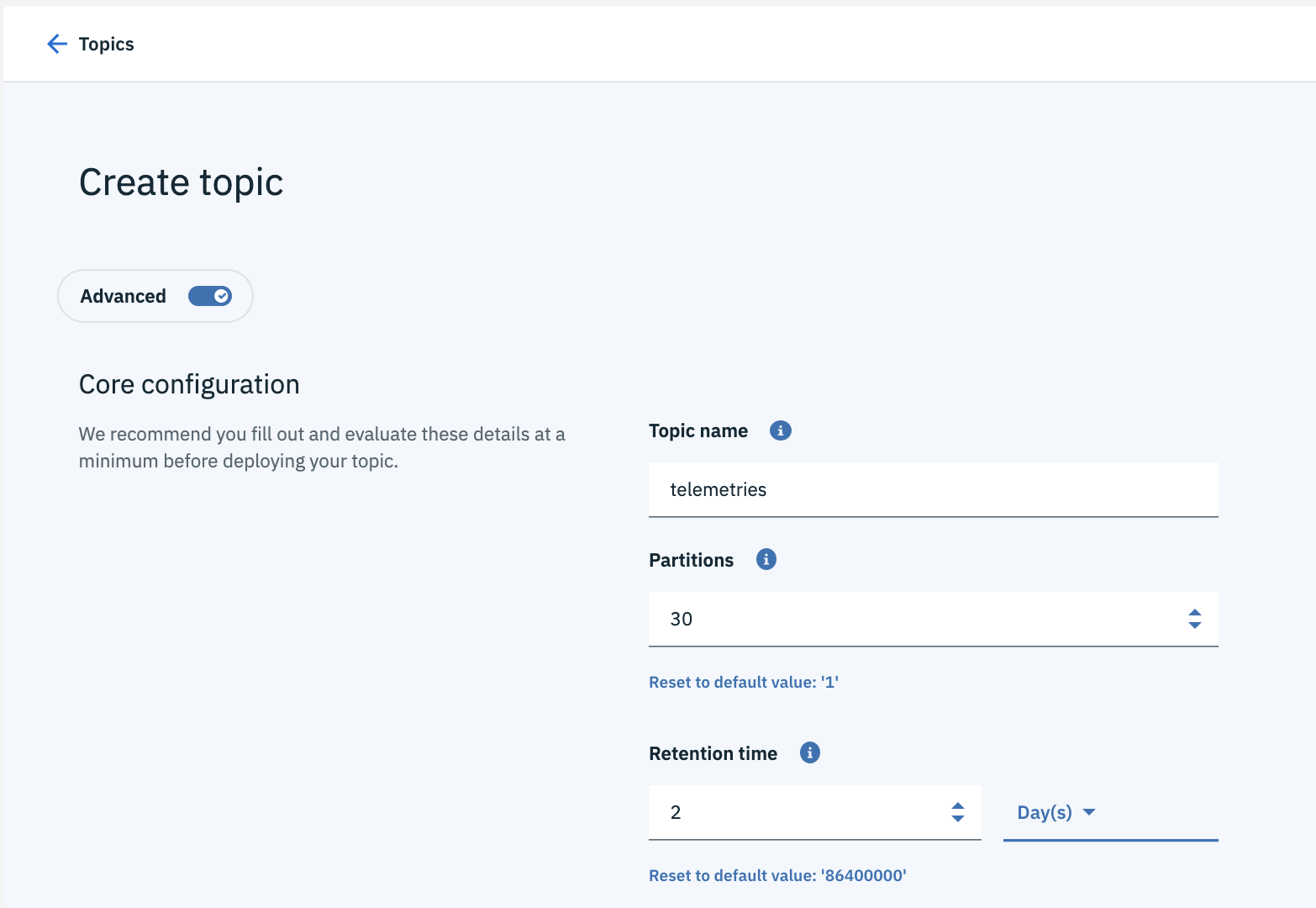Increment Retention time using up arrow

coord(957,806)
